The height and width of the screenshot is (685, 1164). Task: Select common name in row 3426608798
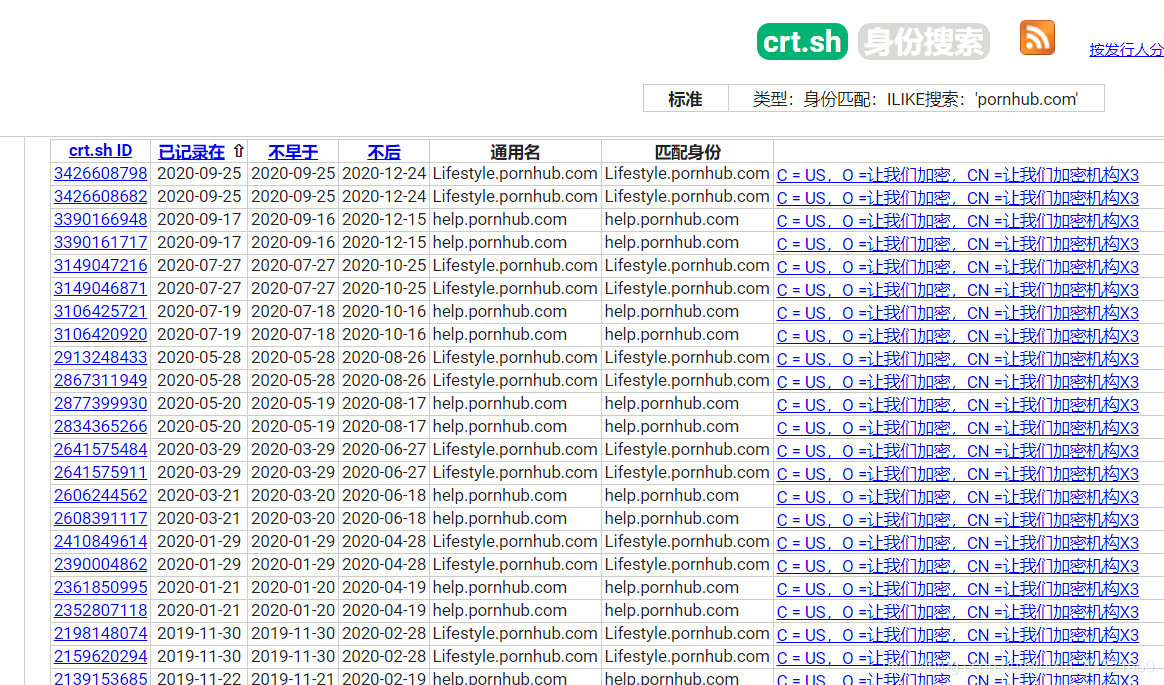(515, 174)
